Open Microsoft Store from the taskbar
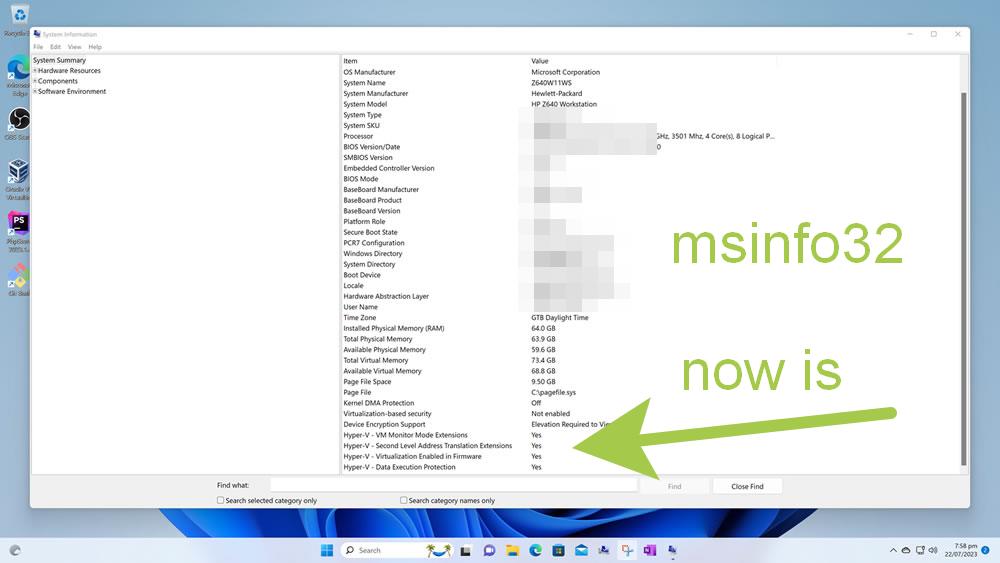The height and width of the screenshot is (563, 1000). tap(558, 550)
